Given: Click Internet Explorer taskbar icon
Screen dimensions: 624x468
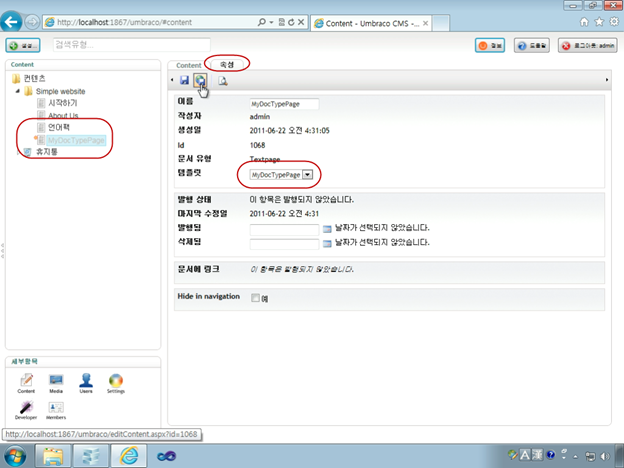Looking at the screenshot, I should click(x=129, y=456).
